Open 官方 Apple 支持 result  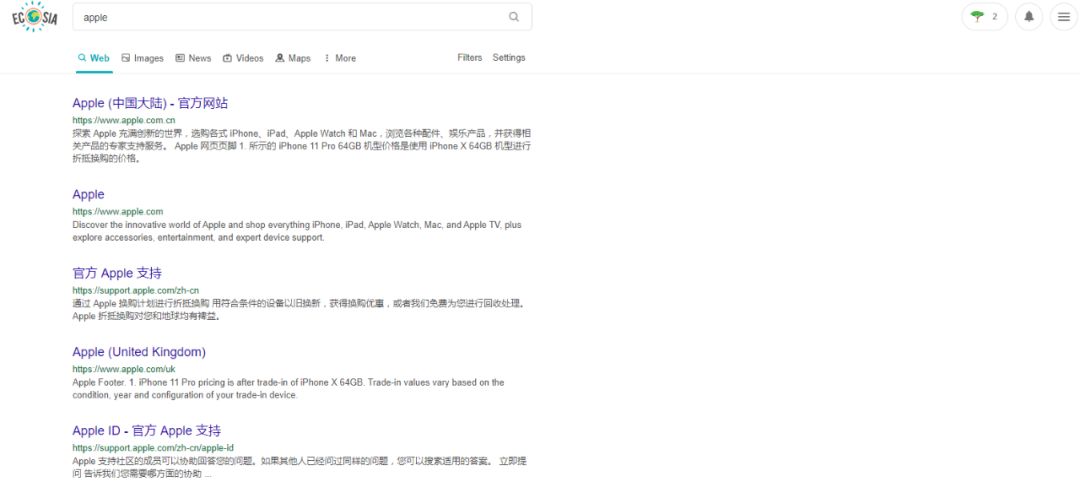click(117, 273)
